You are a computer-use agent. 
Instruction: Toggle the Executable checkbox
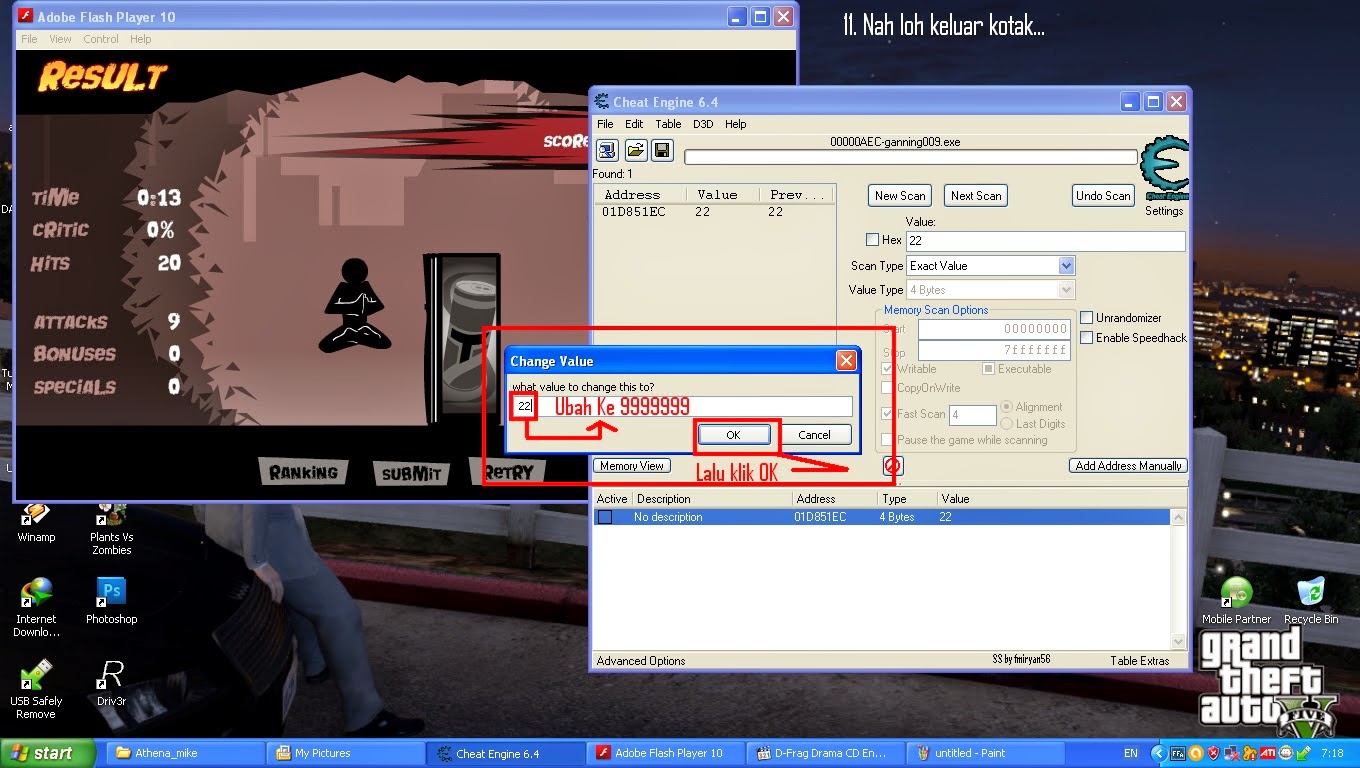point(988,369)
